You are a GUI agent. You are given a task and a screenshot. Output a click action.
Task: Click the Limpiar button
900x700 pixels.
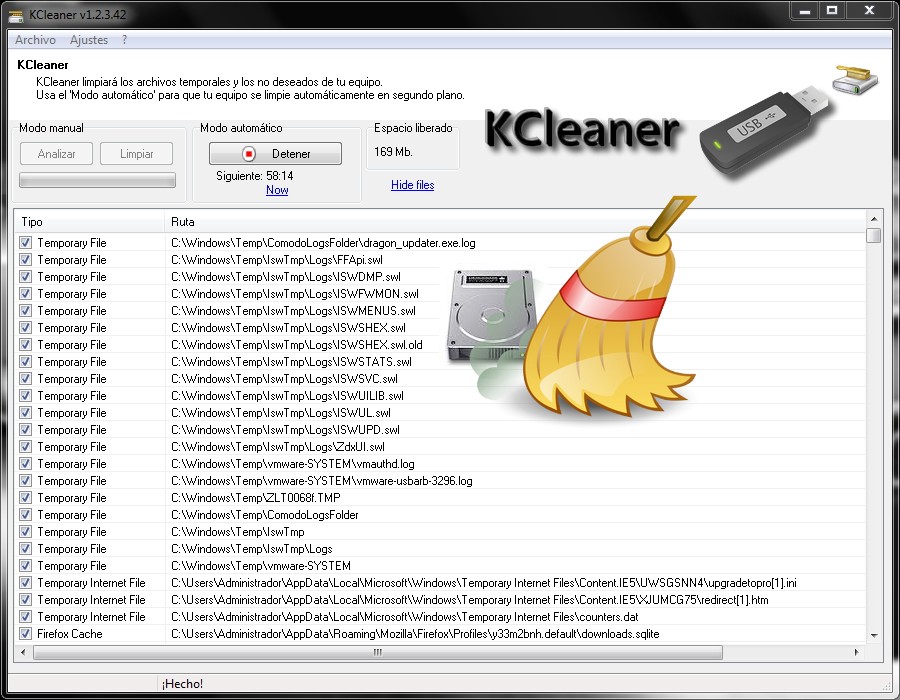pyautogui.click(x=137, y=154)
